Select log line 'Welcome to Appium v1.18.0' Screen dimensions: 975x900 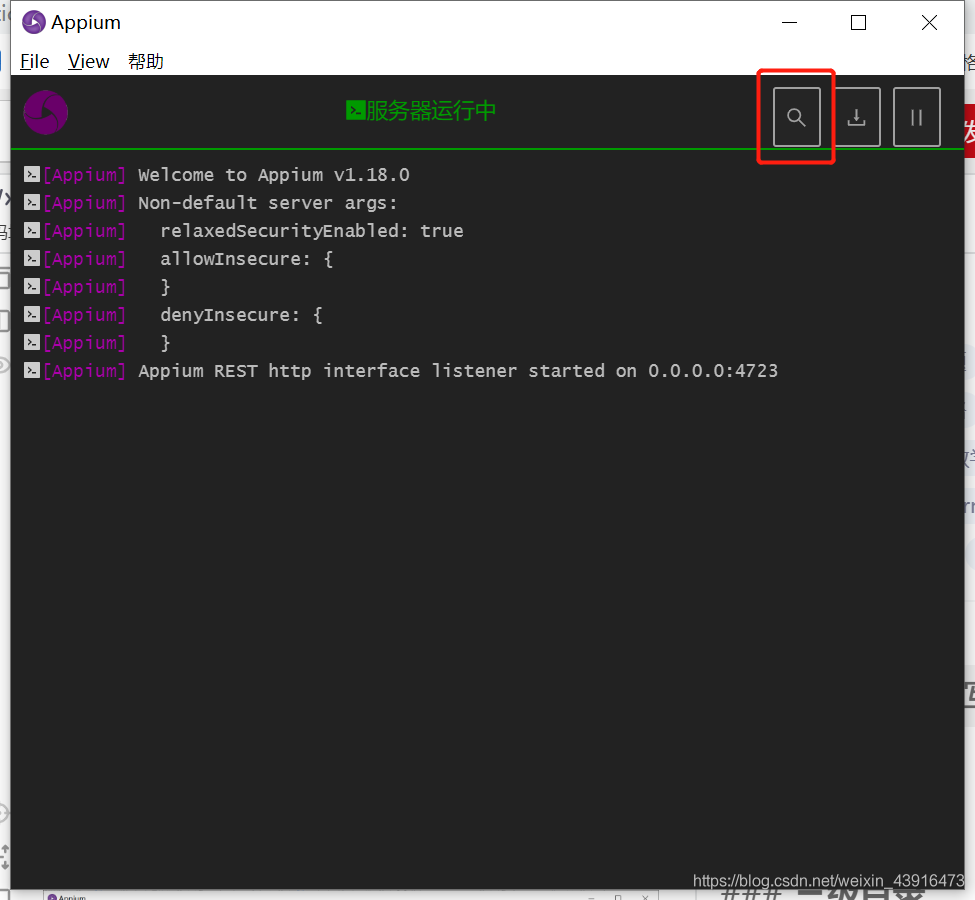click(x=274, y=175)
